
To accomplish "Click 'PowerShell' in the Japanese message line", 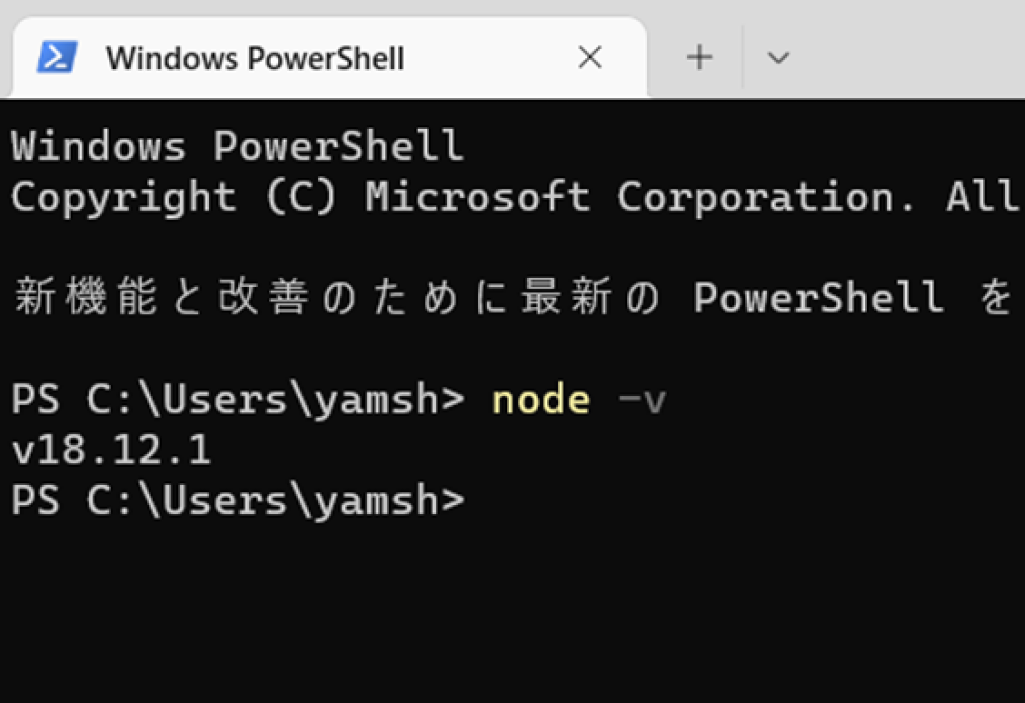I will coord(818,297).
